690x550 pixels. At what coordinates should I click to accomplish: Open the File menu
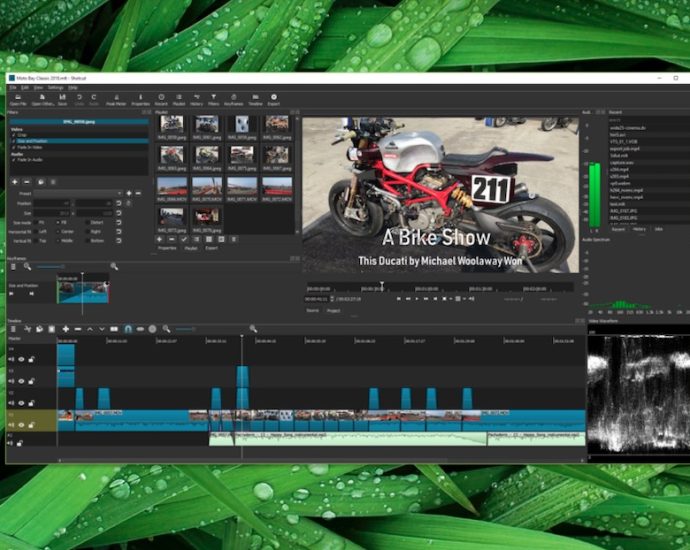[13, 88]
